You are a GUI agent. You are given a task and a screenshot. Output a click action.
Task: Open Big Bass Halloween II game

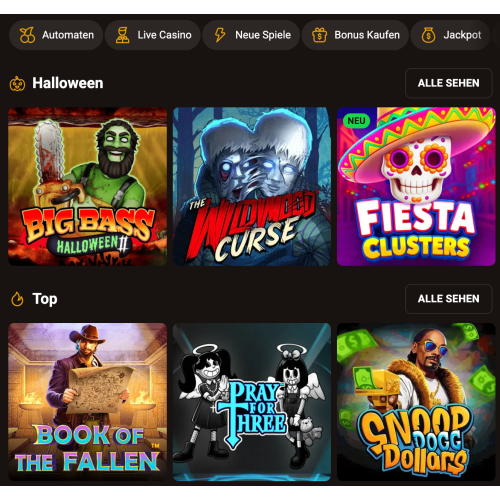tap(87, 187)
